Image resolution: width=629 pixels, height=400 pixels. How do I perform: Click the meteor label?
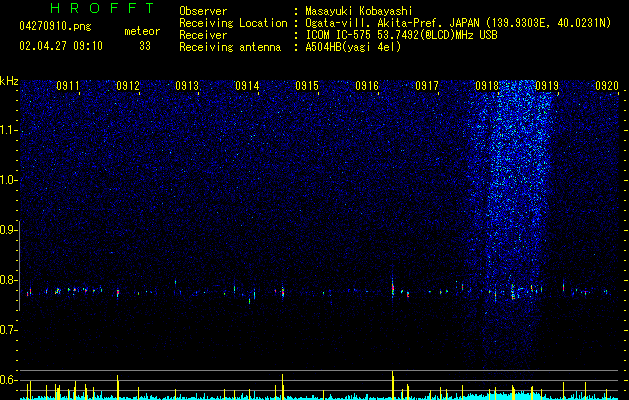point(142,31)
